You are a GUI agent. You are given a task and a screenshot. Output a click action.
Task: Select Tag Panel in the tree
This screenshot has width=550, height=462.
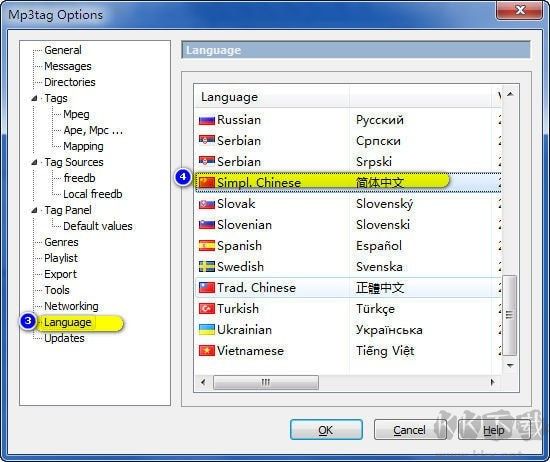coord(68,210)
